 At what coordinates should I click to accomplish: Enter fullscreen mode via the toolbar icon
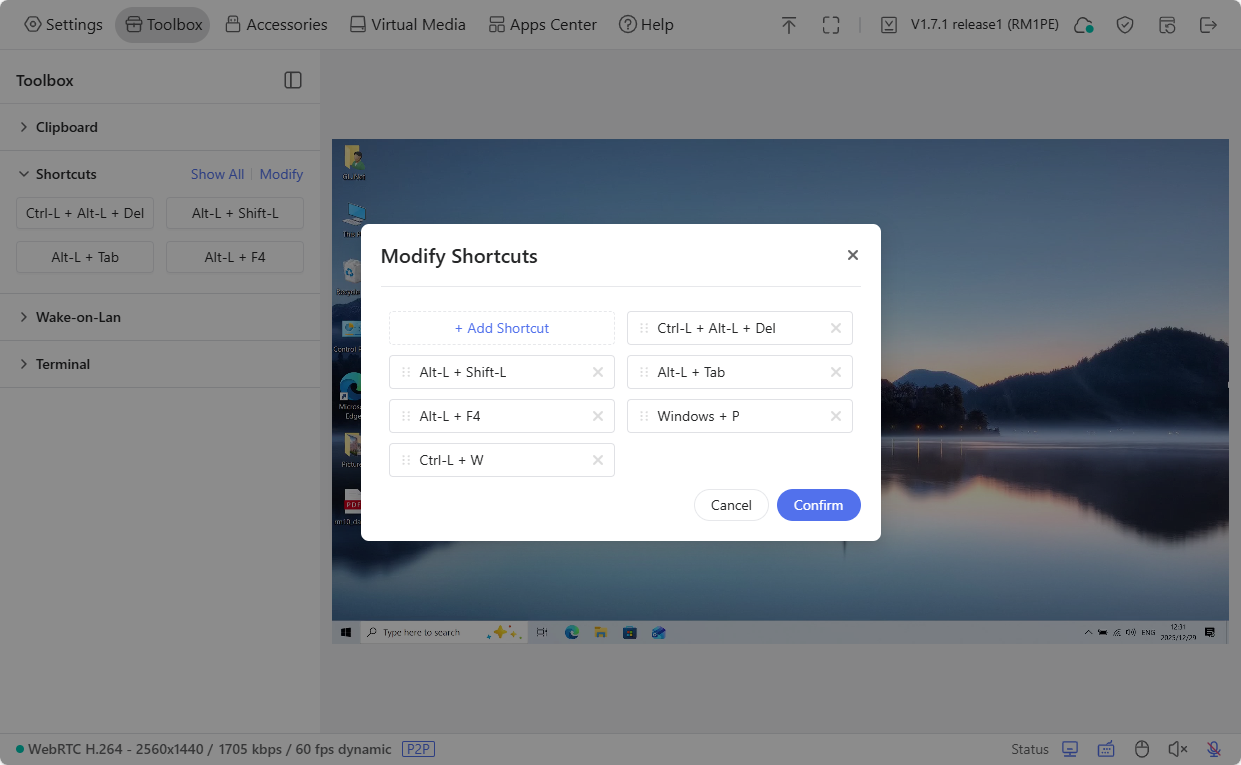pyautogui.click(x=831, y=24)
